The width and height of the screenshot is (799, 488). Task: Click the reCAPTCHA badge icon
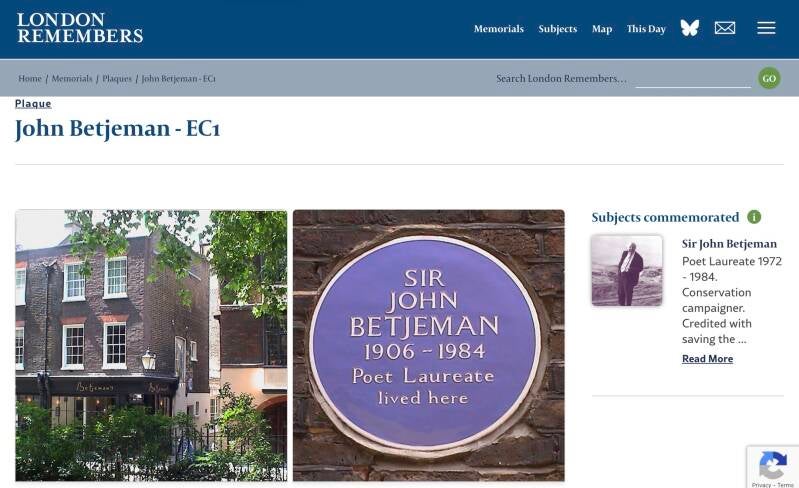click(x=773, y=466)
